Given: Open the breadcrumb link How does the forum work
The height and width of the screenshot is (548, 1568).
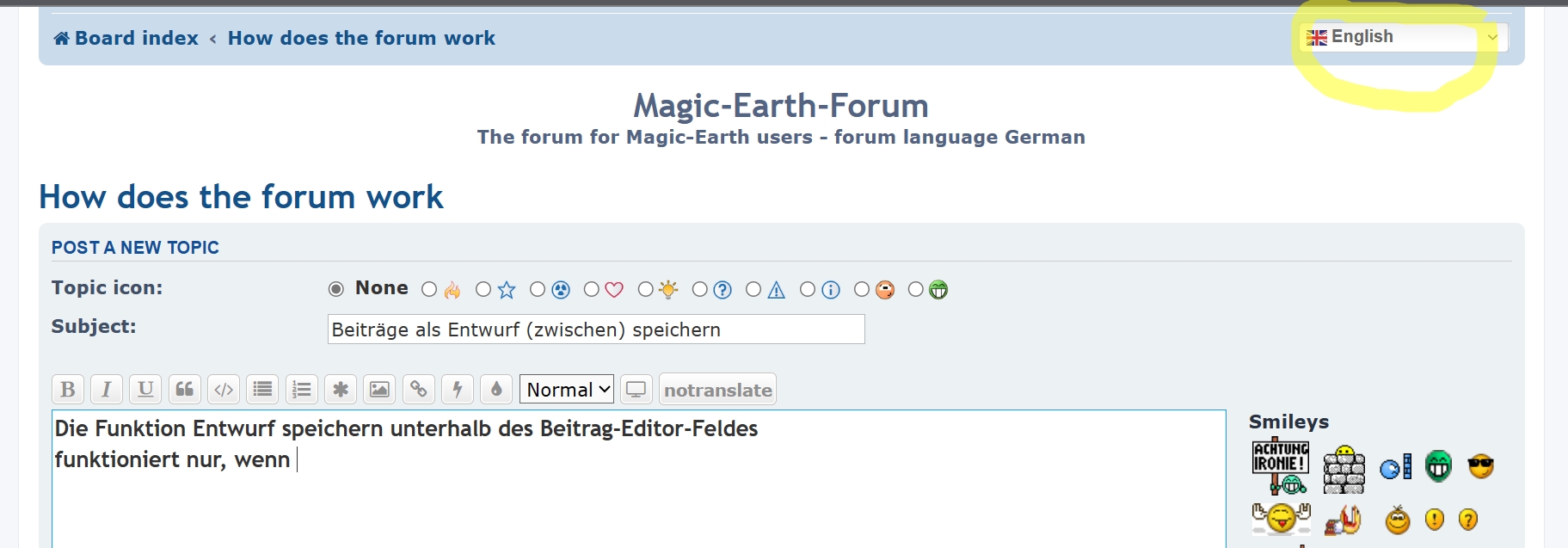Looking at the screenshot, I should coord(361,38).
